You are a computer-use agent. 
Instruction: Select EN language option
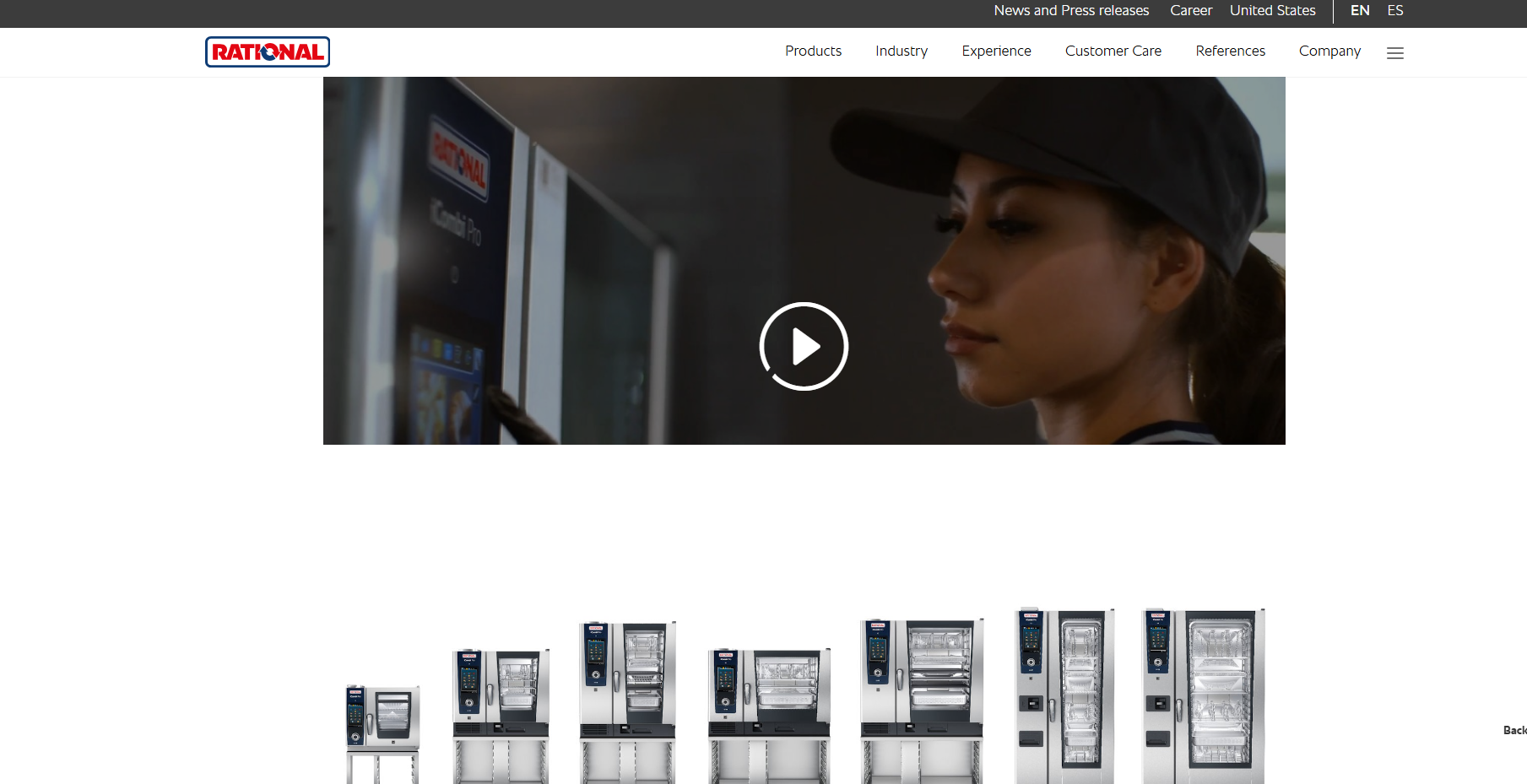point(1360,10)
